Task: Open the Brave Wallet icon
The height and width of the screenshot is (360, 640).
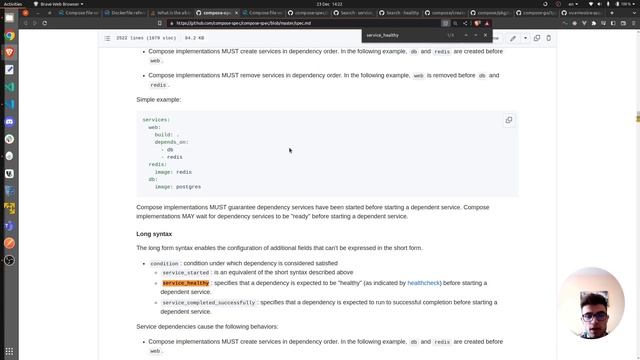Action: coord(623,23)
